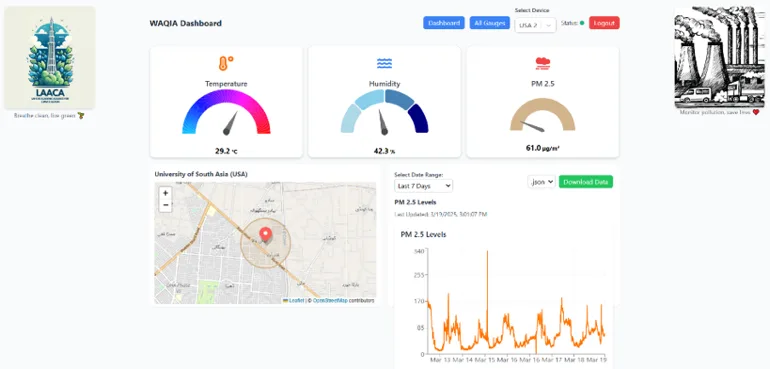Open the .json file format dropdown
The height and width of the screenshot is (369, 770).
click(x=541, y=182)
